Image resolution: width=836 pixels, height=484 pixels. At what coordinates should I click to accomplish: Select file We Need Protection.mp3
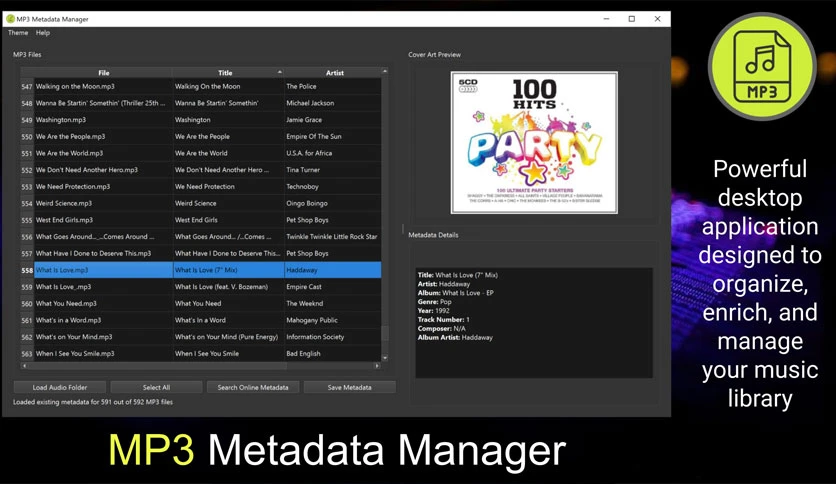coord(73,187)
